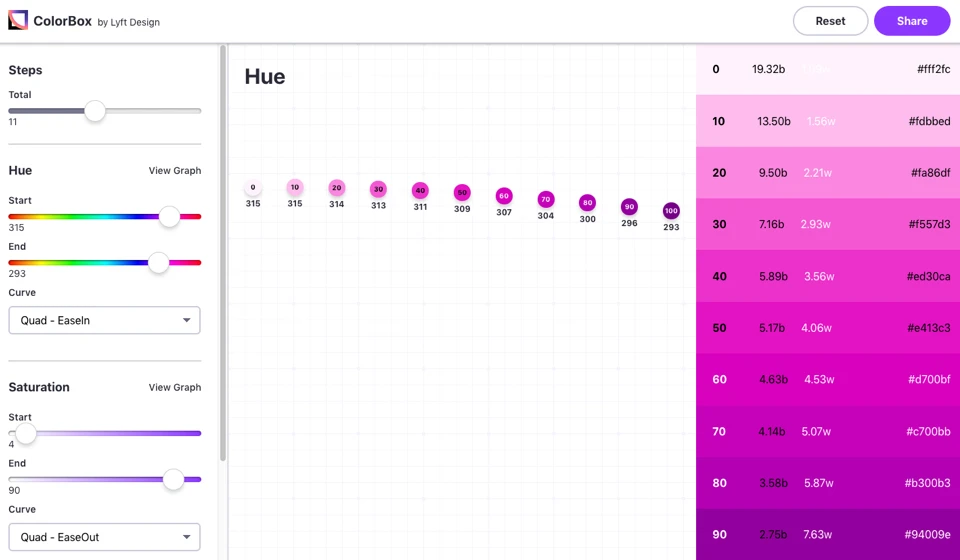Screen dimensions: 960x560
Task: Click the Steps section heading
Action: click(x=25, y=70)
